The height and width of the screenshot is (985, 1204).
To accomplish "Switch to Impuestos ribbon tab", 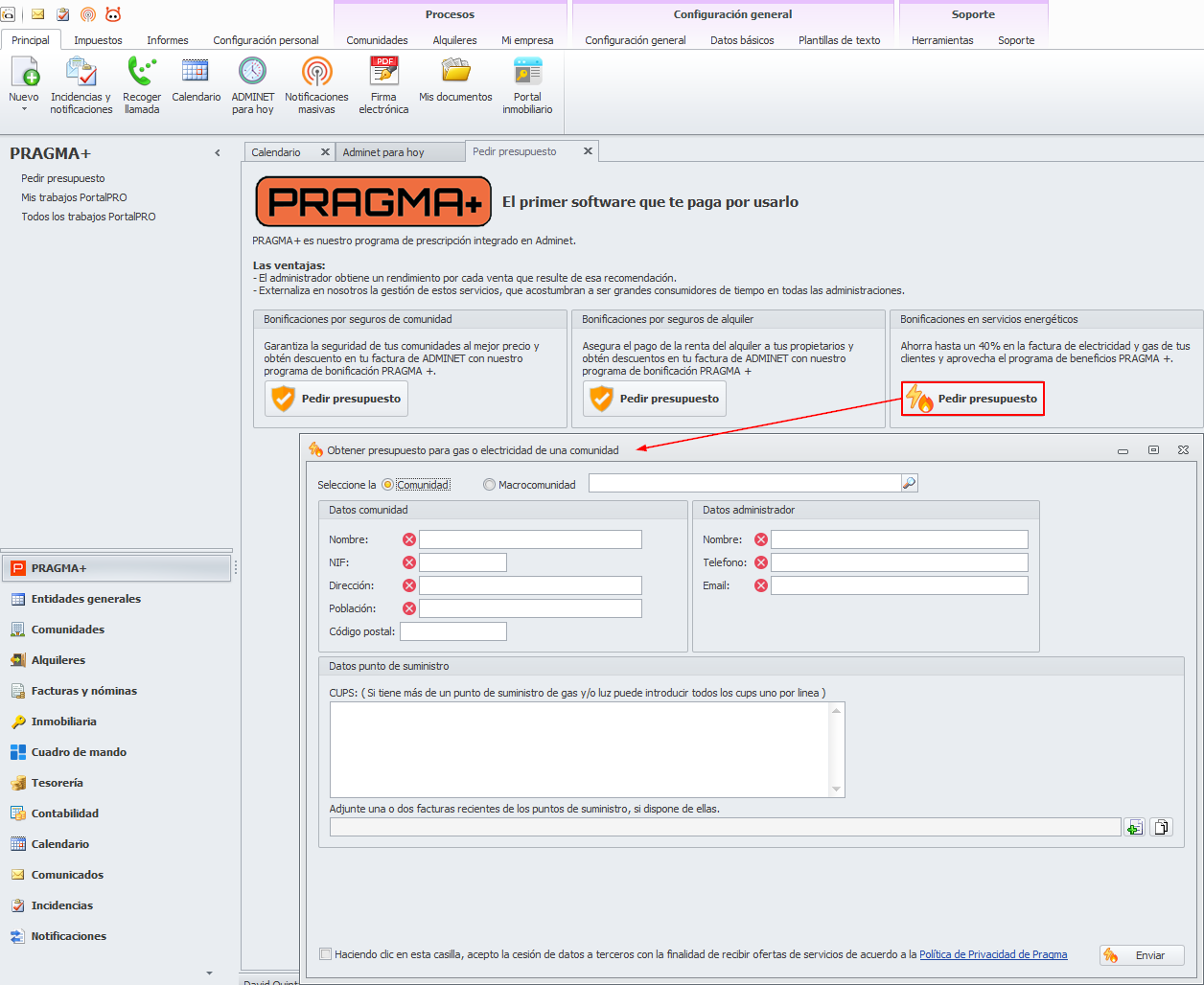I will coord(98,40).
